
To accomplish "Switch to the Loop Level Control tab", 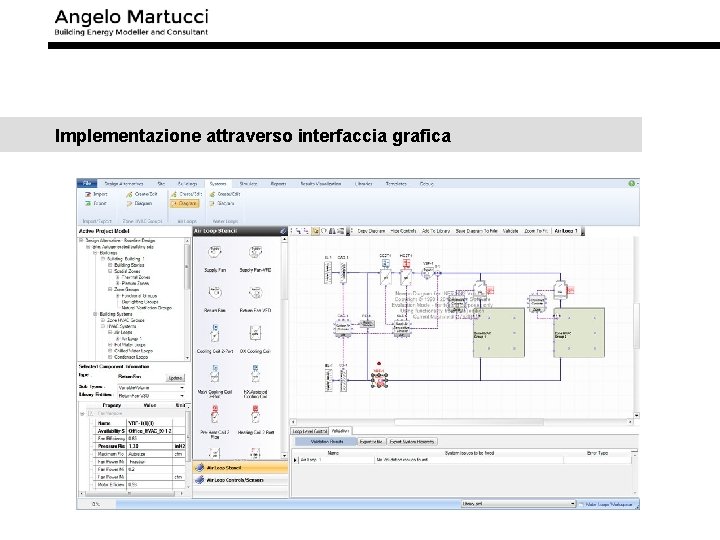I will point(310,431).
